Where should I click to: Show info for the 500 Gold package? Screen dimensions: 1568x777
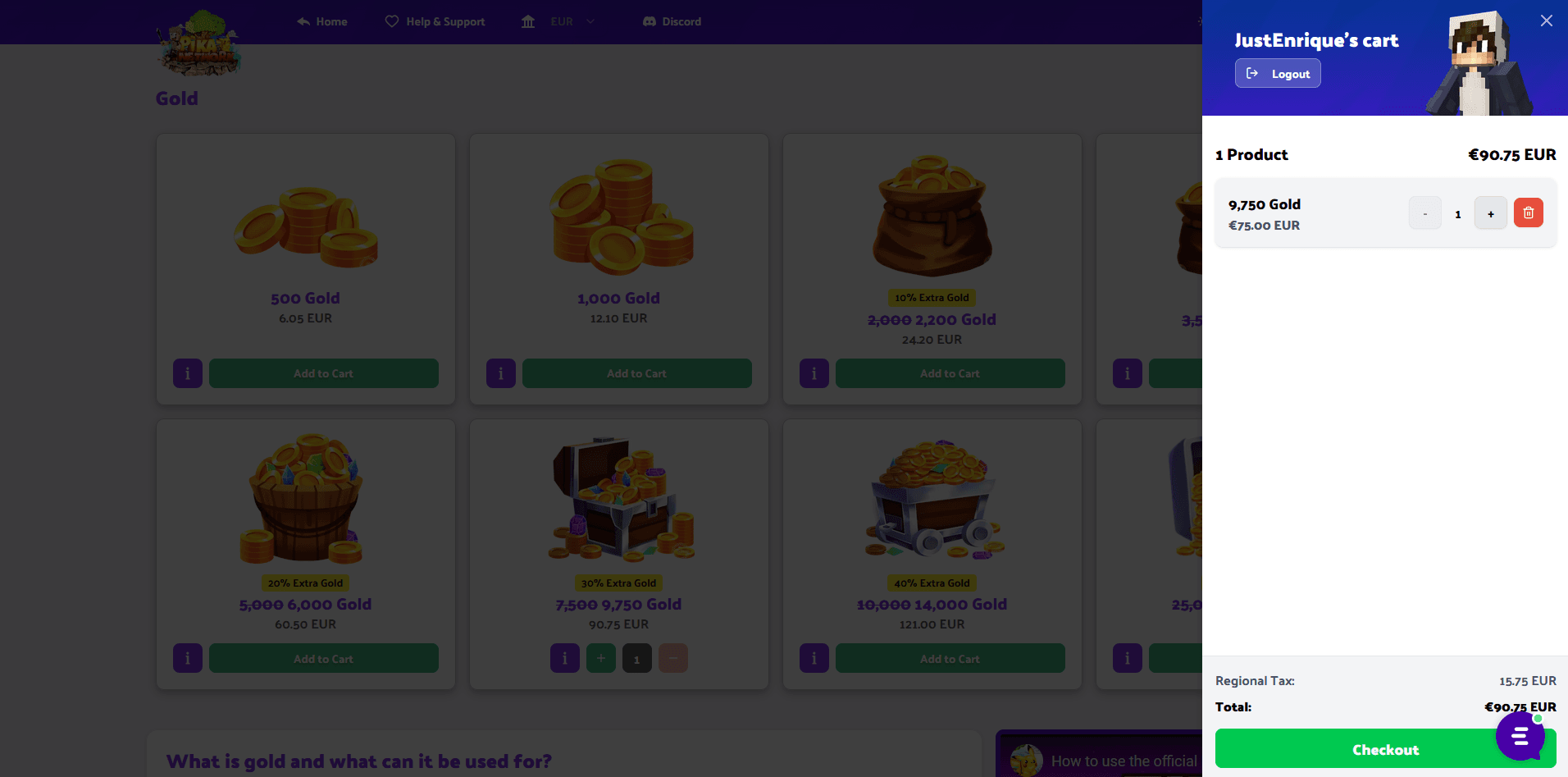[188, 373]
